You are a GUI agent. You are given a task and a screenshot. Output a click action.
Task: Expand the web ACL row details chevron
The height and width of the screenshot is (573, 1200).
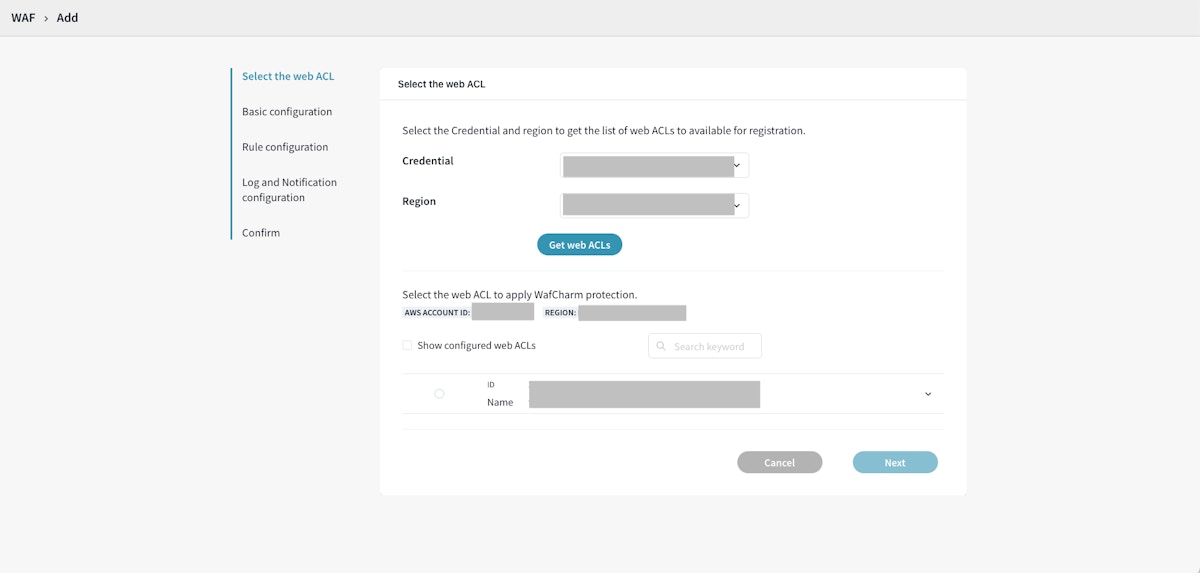[928, 394]
